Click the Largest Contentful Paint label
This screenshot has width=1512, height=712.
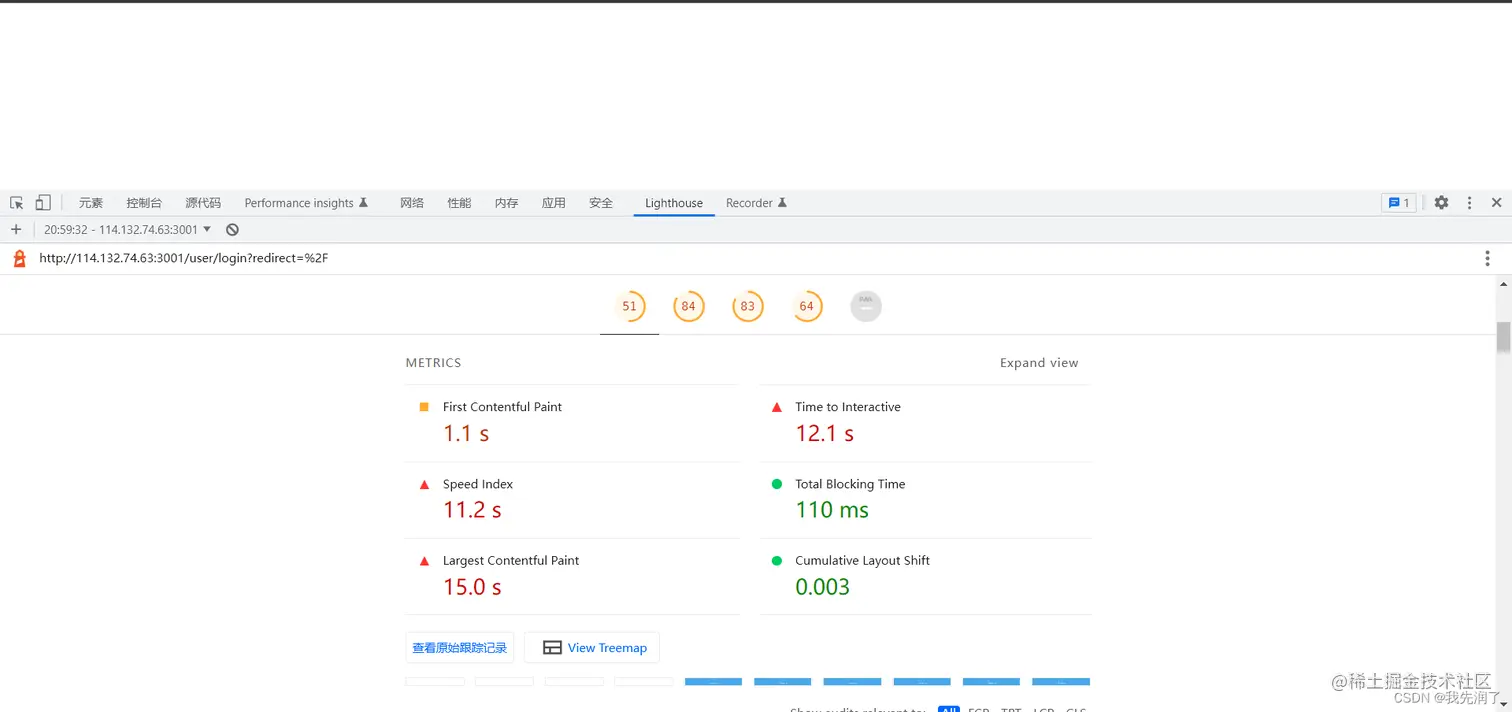pyautogui.click(x=511, y=561)
